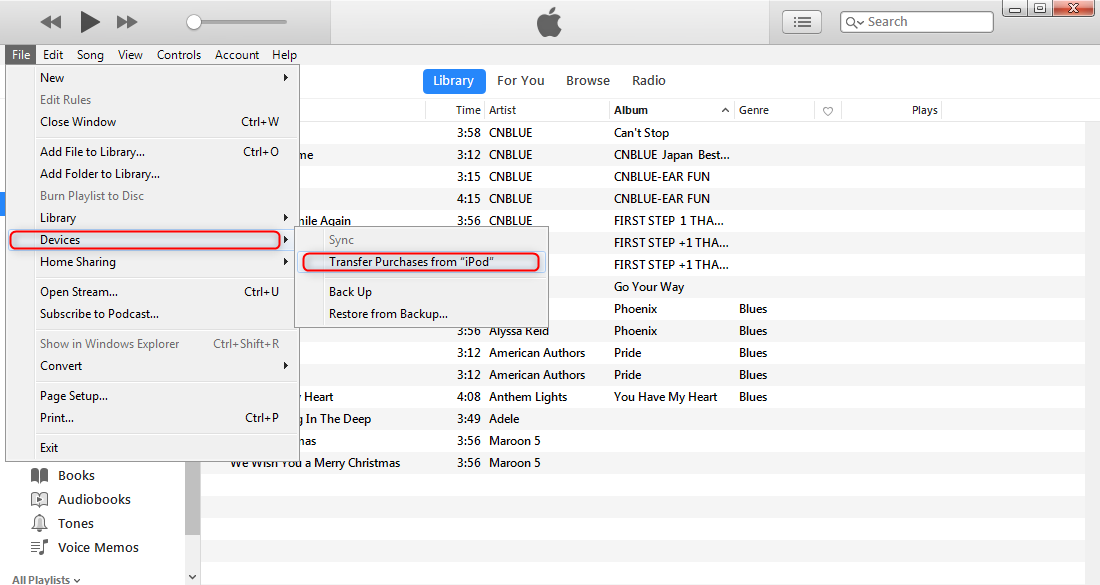Open Tones in the sidebar
The height and width of the screenshot is (585, 1100).
click(x=62, y=523)
